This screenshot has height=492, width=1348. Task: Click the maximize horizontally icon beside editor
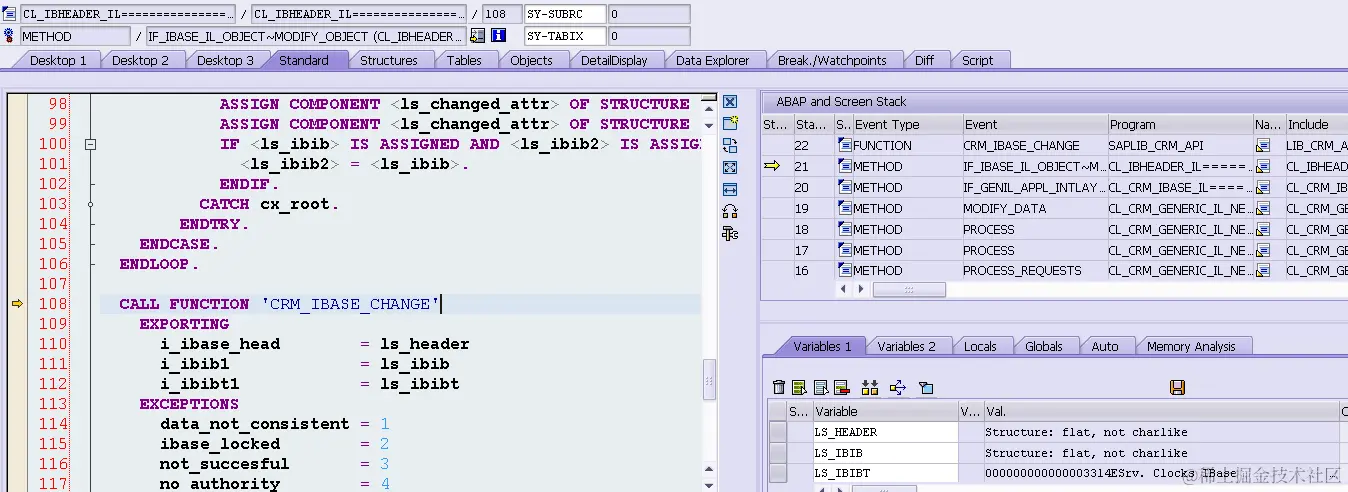pyautogui.click(x=730, y=189)
